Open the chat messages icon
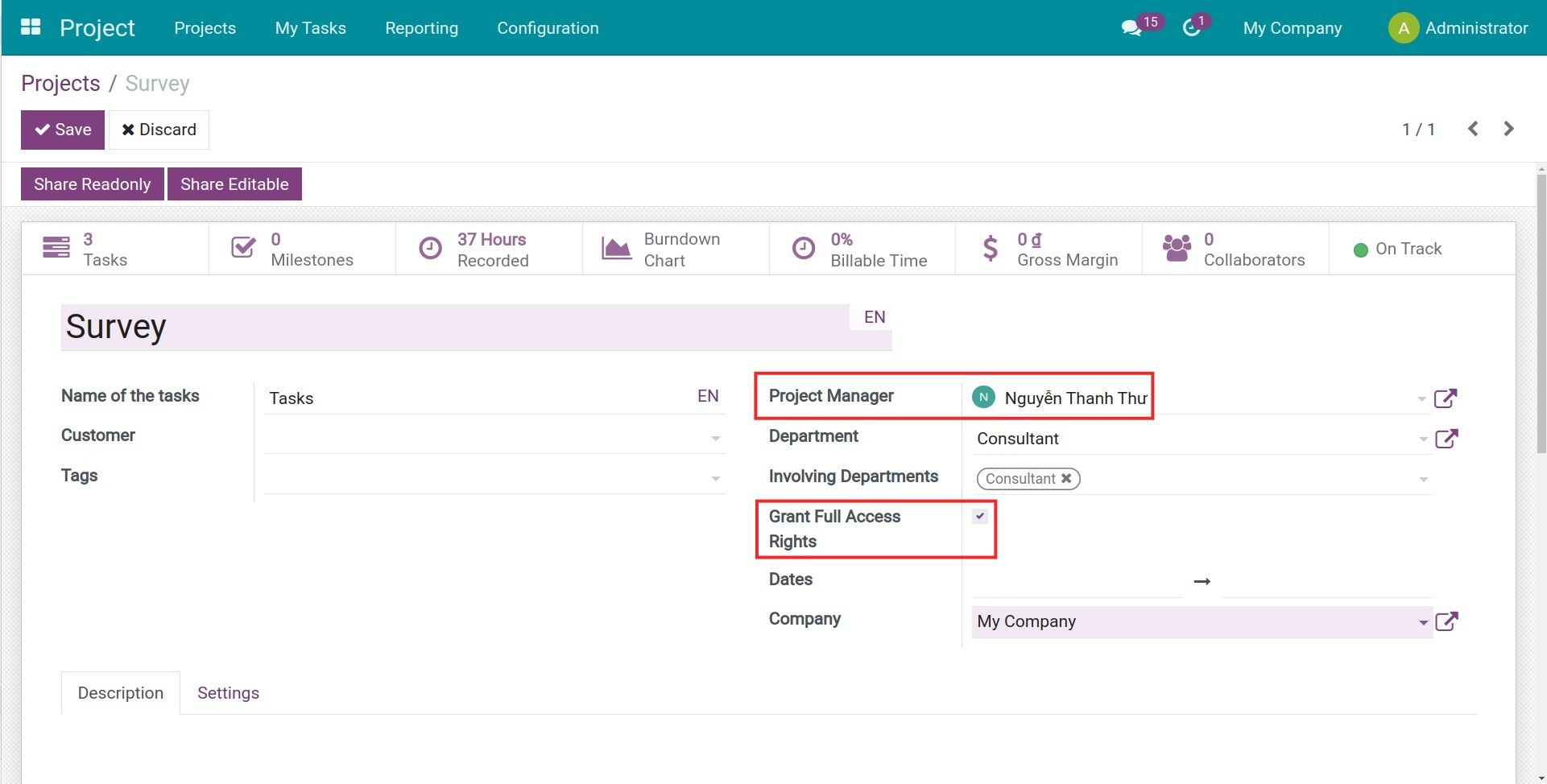This screenshot has width=1547, height=784. [1131, 28]
